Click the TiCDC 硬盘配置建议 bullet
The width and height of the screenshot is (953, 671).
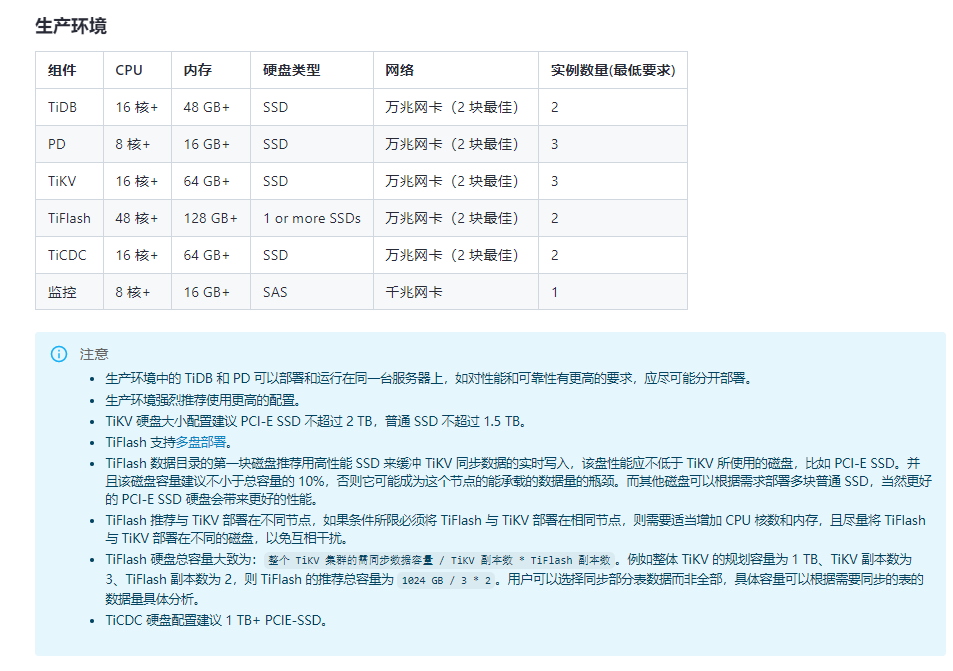tap(216, 621)
